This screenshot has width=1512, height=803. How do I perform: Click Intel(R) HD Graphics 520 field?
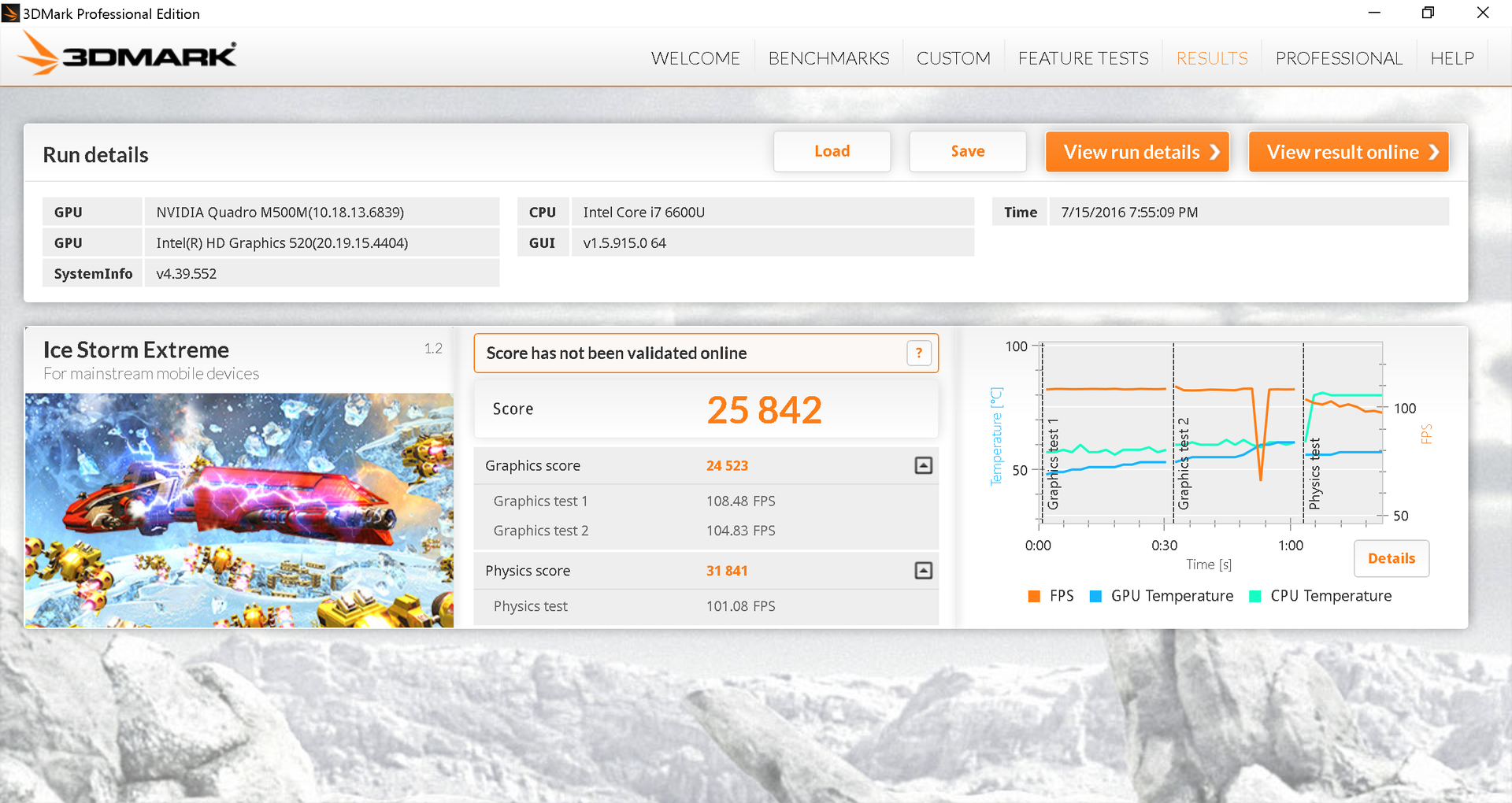coord(322,242)
